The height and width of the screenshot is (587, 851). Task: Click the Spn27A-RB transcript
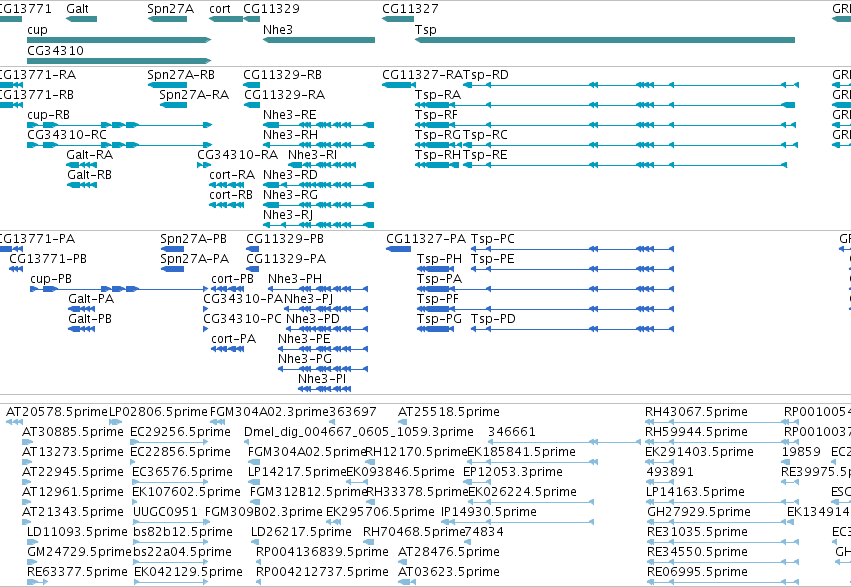[x=167, y=85]
